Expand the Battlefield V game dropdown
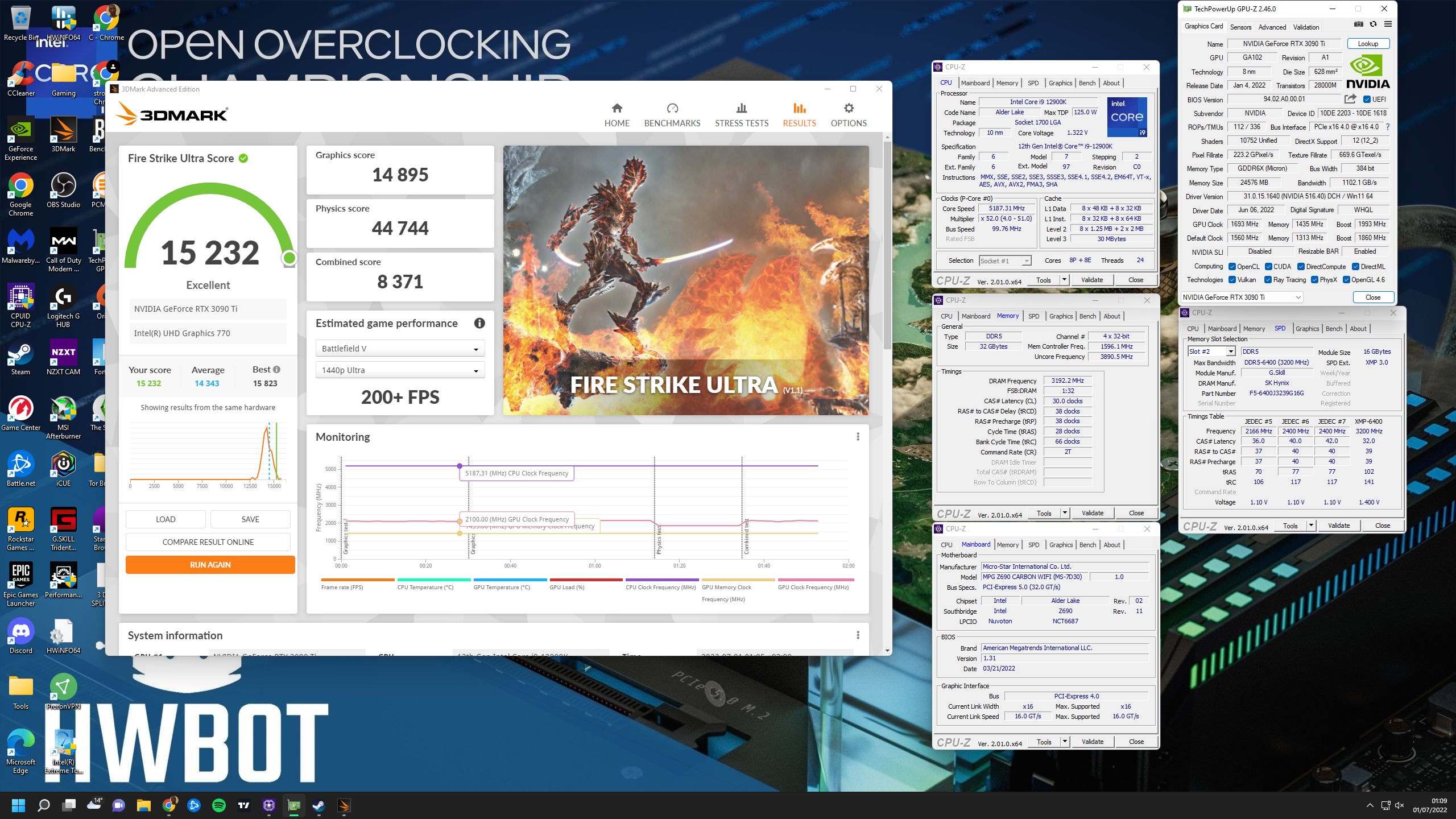The image size is (1456, 819). 400,349
